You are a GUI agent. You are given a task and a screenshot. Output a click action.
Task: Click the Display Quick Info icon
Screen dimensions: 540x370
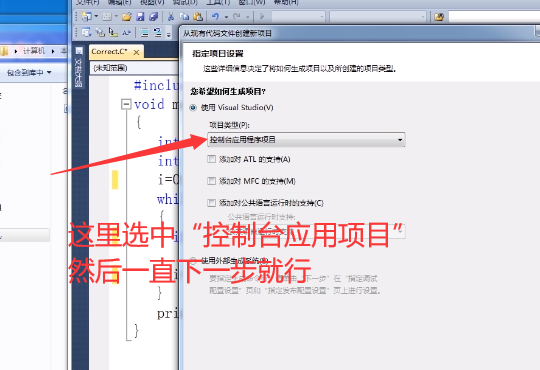point(113,32)
